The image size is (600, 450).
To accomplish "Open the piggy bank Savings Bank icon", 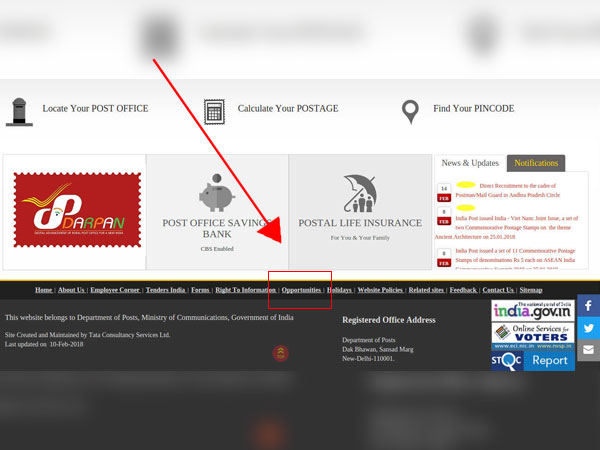I will click(217, 193).
